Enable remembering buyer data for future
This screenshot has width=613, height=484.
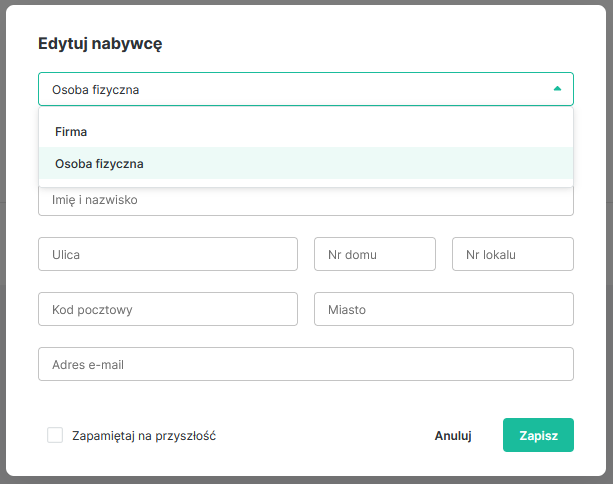[55, 435]
